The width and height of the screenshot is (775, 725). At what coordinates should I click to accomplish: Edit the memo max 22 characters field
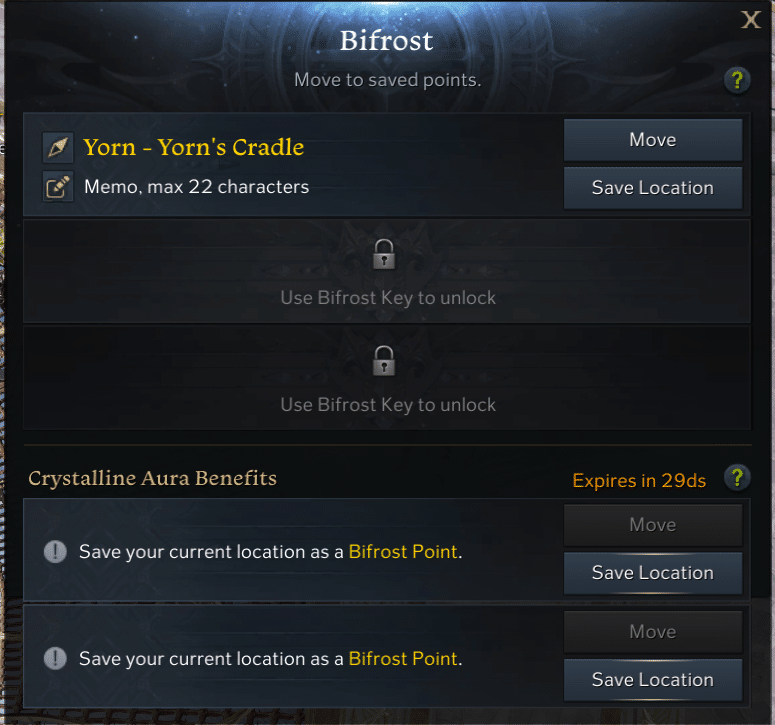pos(196,187)
